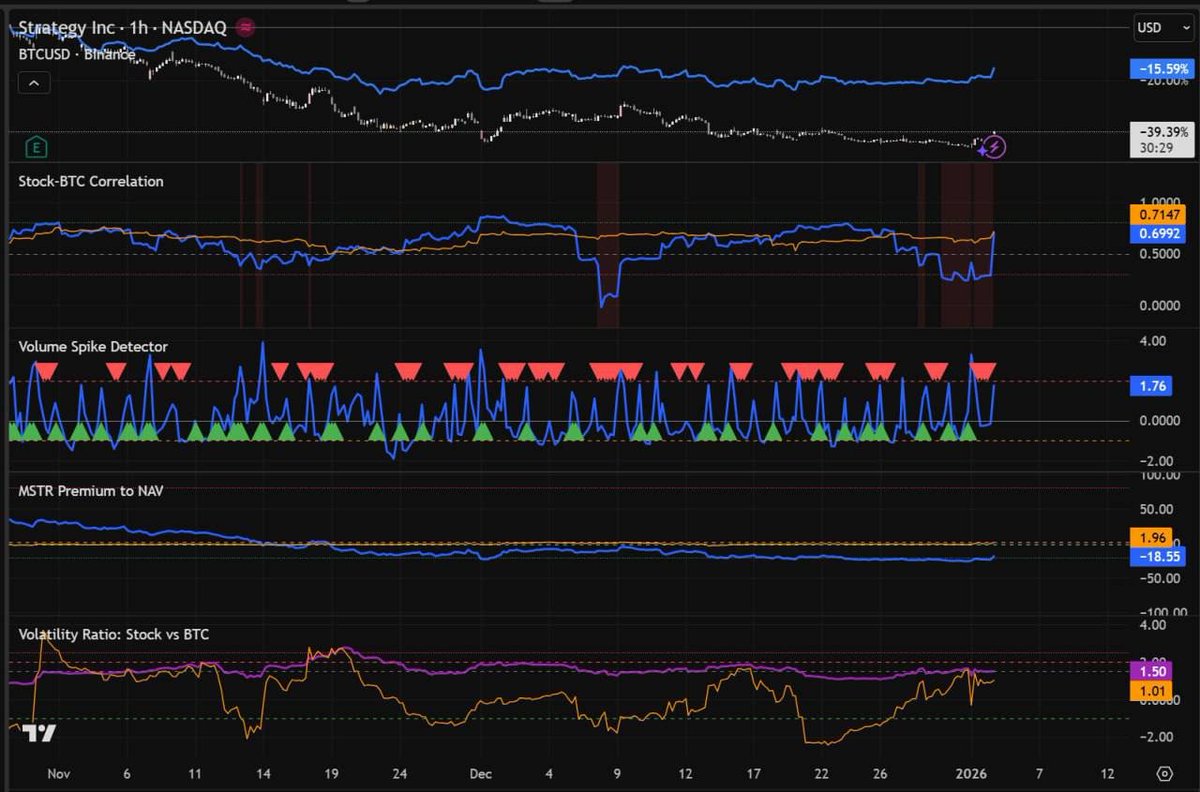Click the Dec label on time axis
1200x792 pixels.
[x=481, y=774]
